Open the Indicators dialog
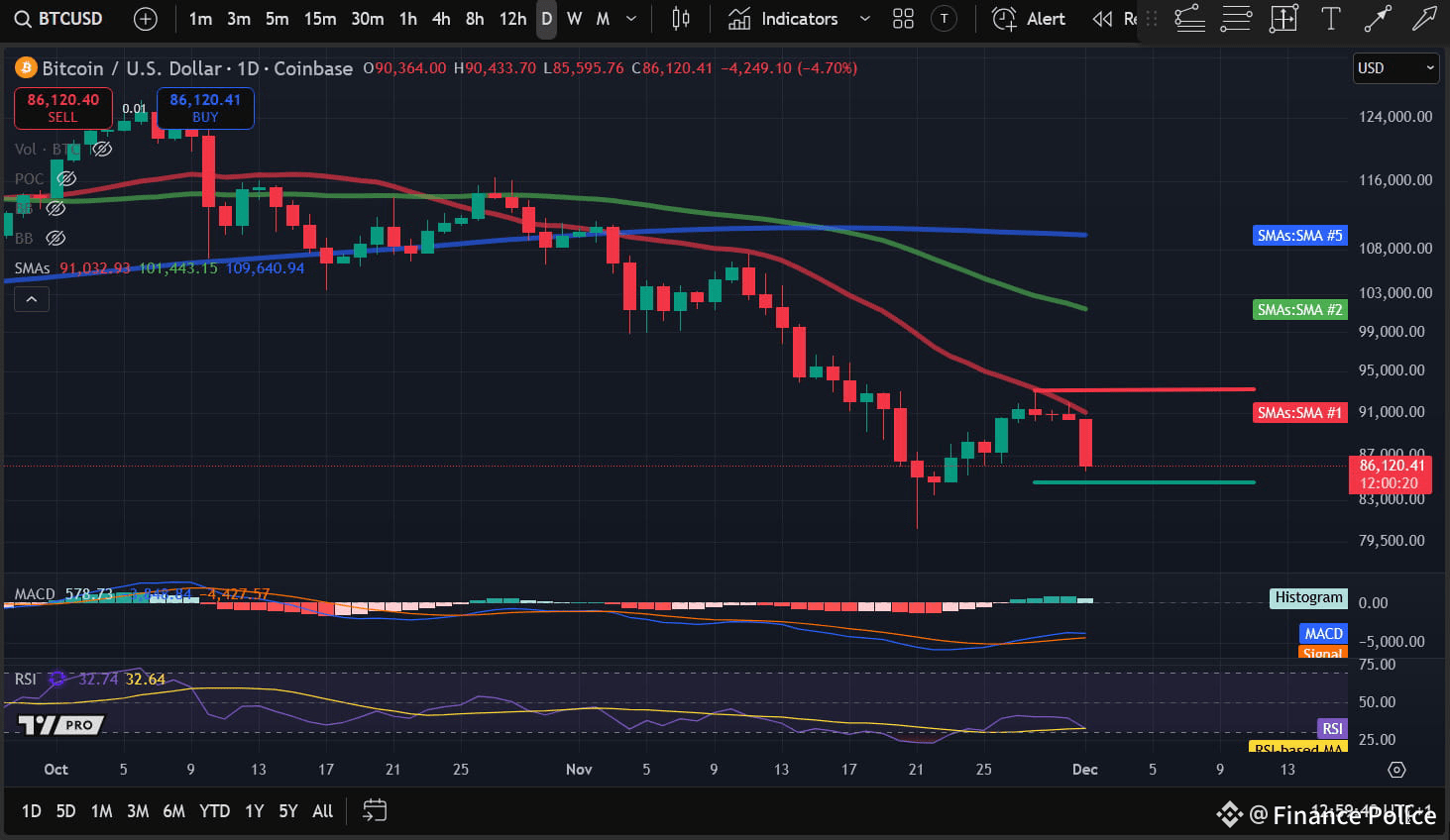1450x840 pixels. pyautogui.click(x=783, y=19)
